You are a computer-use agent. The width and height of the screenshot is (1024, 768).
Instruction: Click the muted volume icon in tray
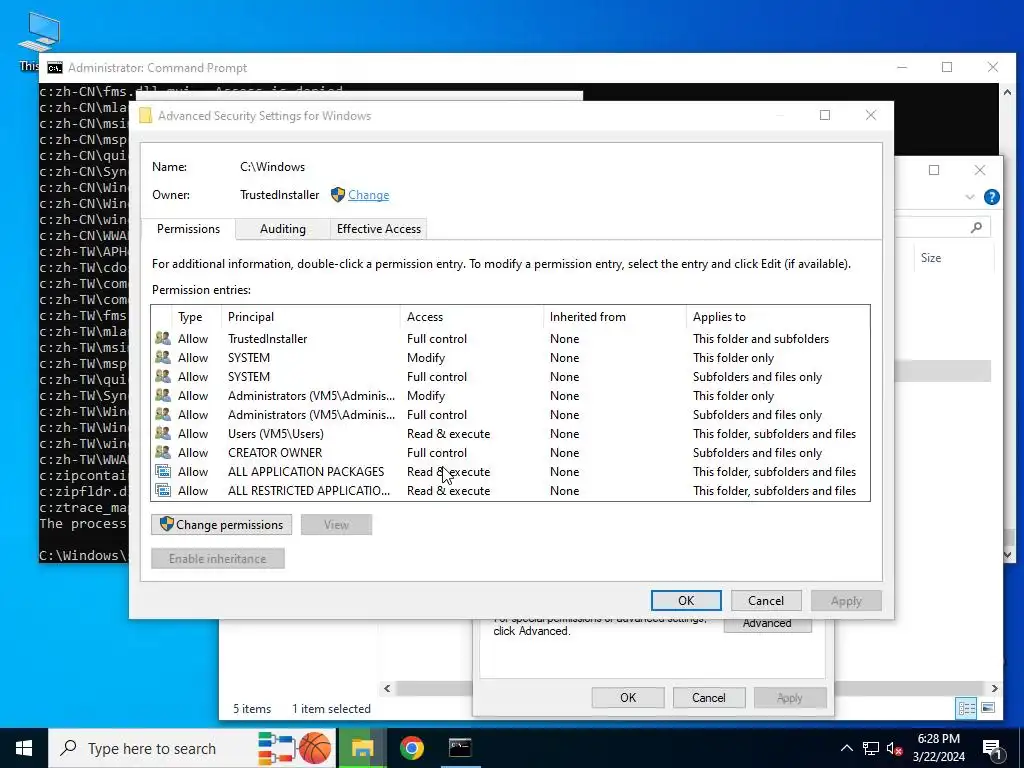[895, 748]
